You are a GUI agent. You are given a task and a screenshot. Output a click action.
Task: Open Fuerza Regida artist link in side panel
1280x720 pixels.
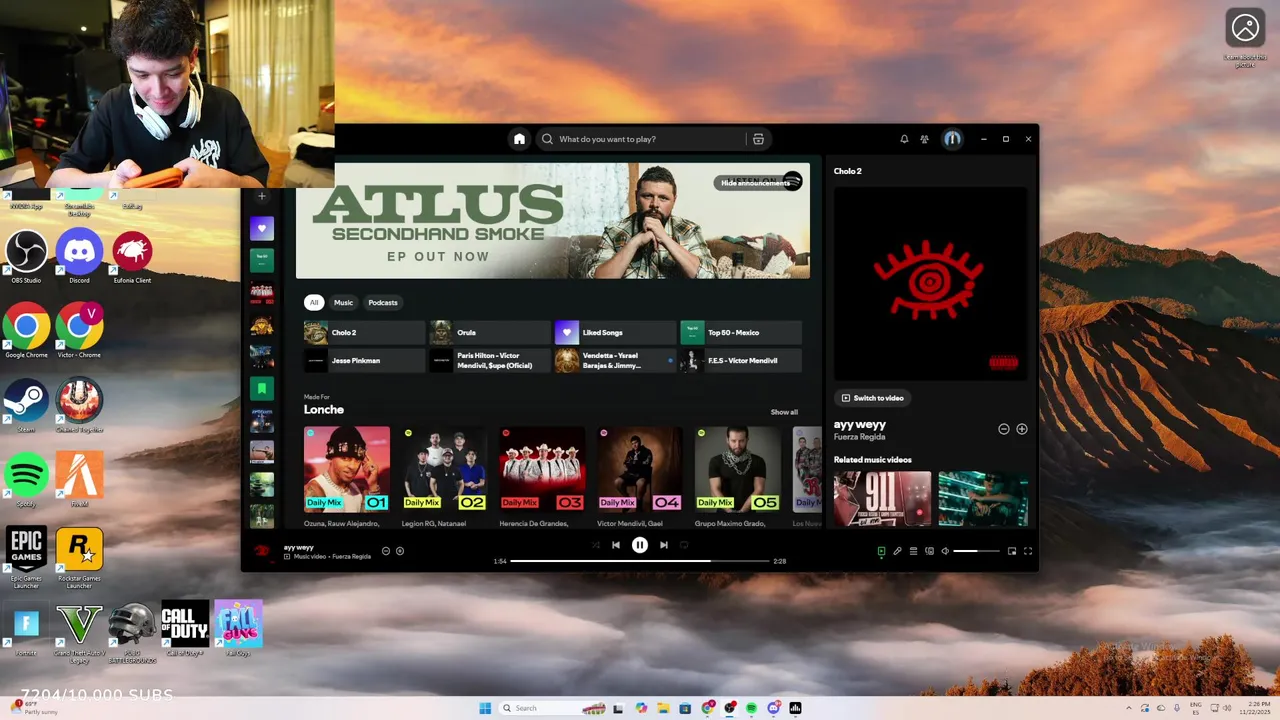pyautogui.click(x=859, y=437)
